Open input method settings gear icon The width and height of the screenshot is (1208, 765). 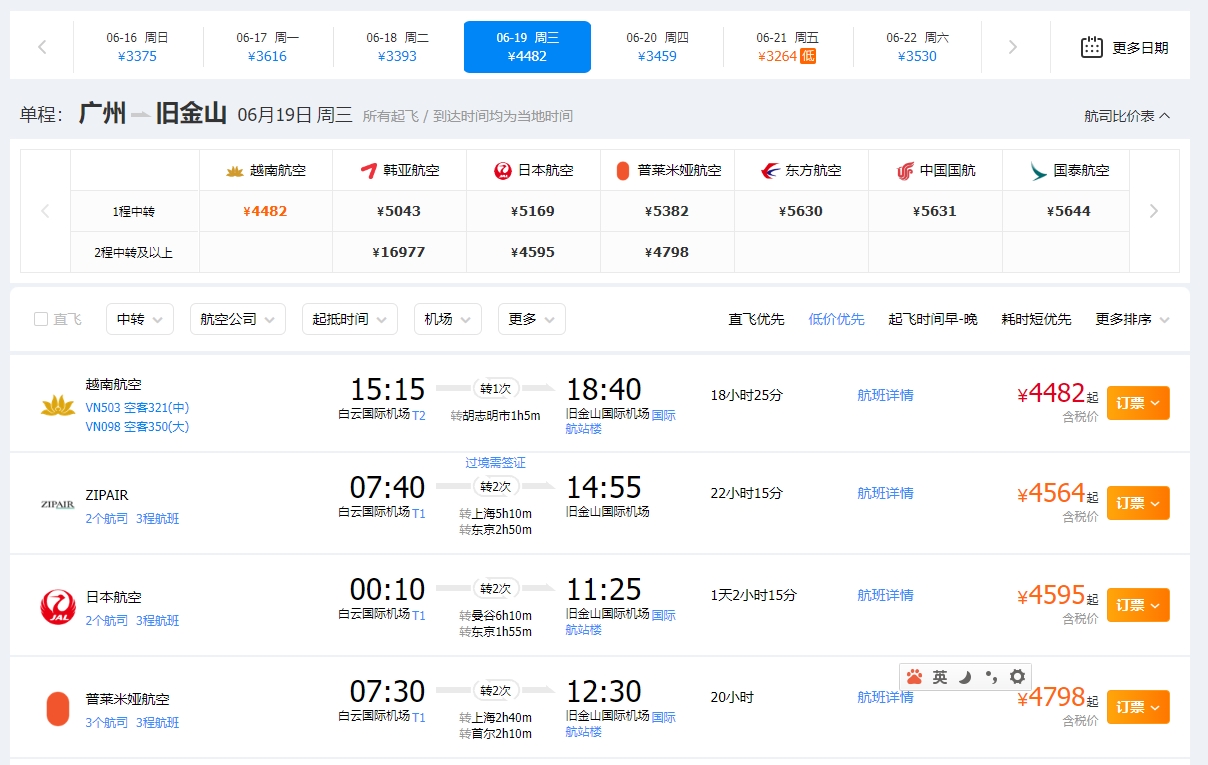pyautogui.click(x=1017, y=677)
